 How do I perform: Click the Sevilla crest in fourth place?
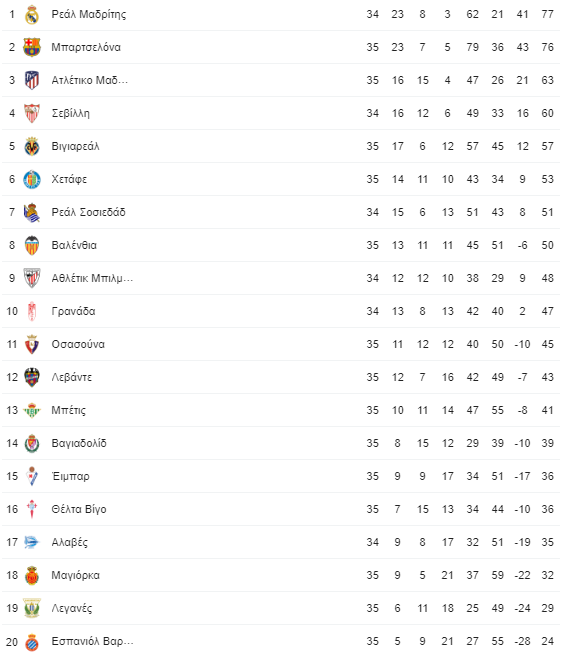32,113
